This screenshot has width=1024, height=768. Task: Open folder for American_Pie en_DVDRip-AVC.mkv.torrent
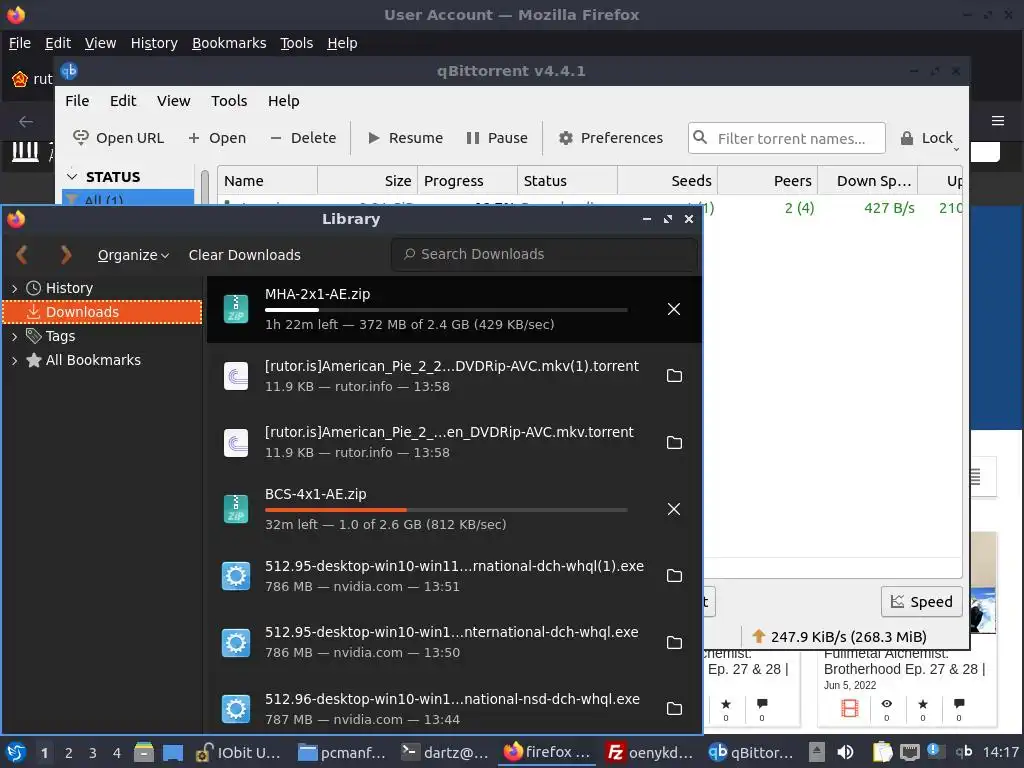tap(674, 442)
